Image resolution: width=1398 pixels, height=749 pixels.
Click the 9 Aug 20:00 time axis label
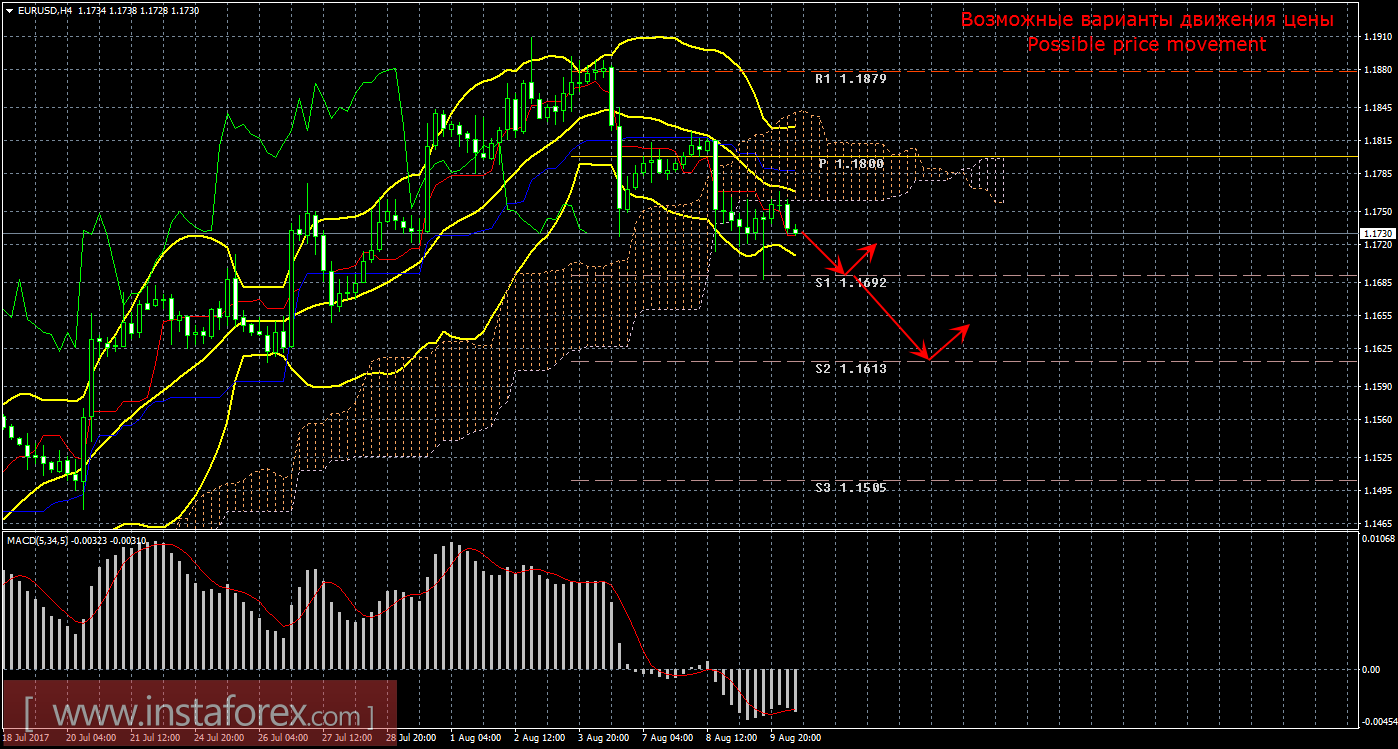pos(795,739)
